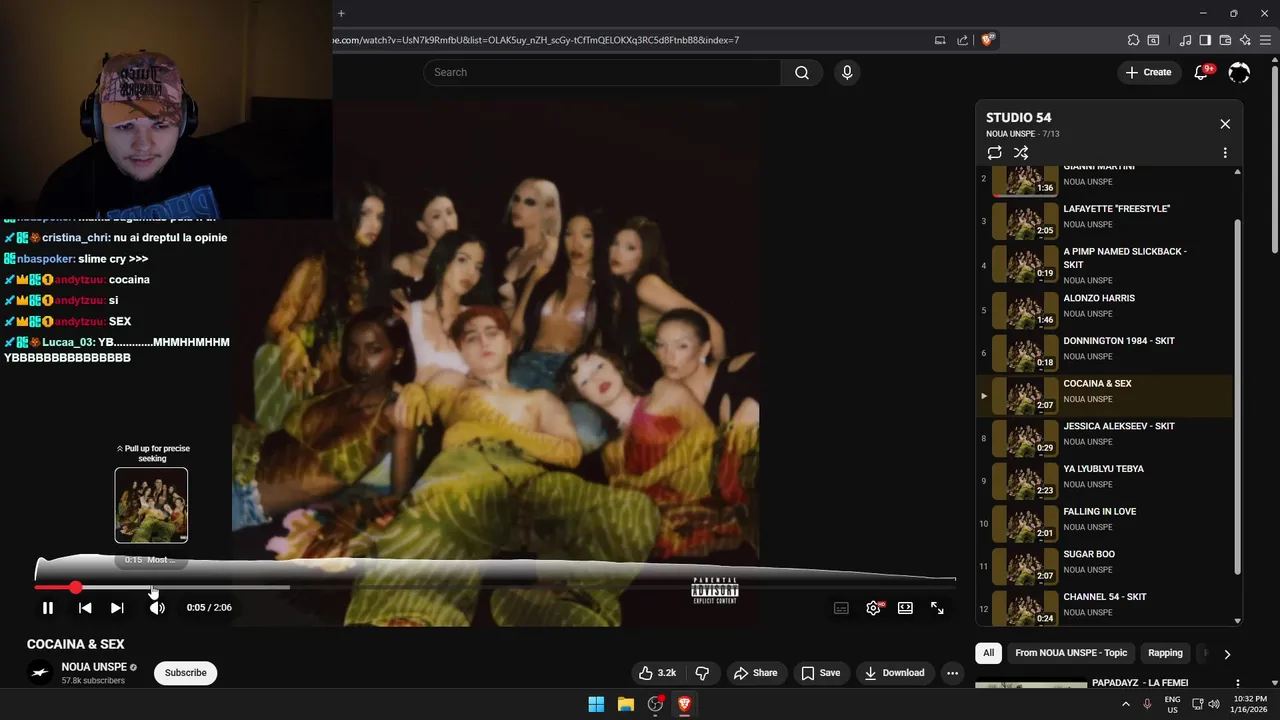Show more filter chips with right chevron
The width and height of the screenshot is (1280, 720).
(x=1227, y=654)
